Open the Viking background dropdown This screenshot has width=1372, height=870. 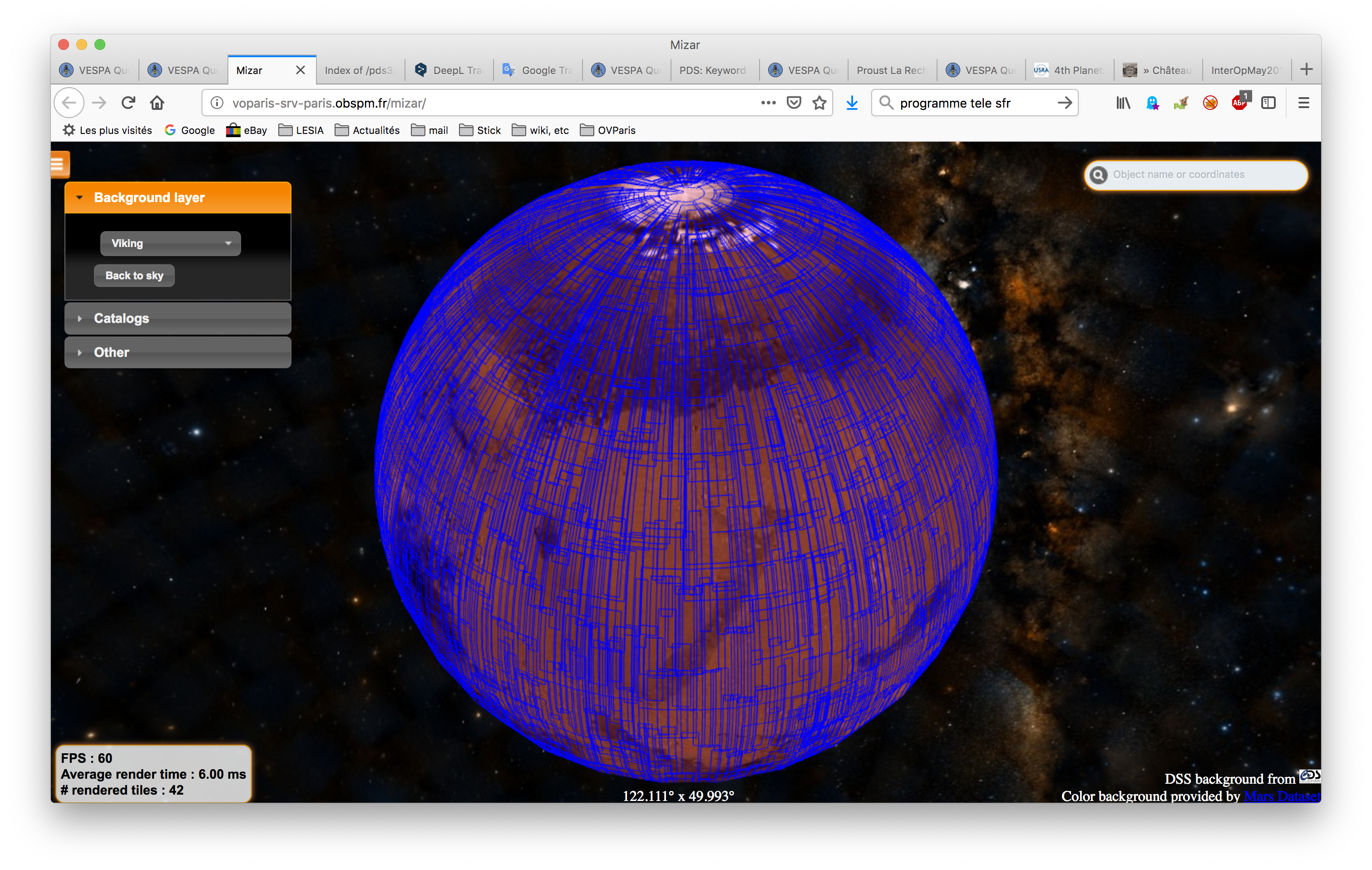pyautogui.click(x=170, y=244)
